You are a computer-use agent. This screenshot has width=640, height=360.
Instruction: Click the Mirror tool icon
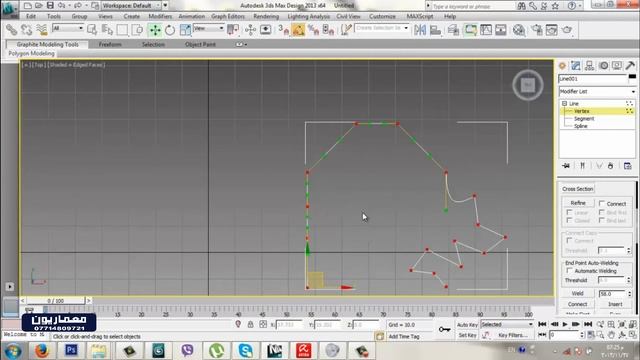click(x=420, y=30)
